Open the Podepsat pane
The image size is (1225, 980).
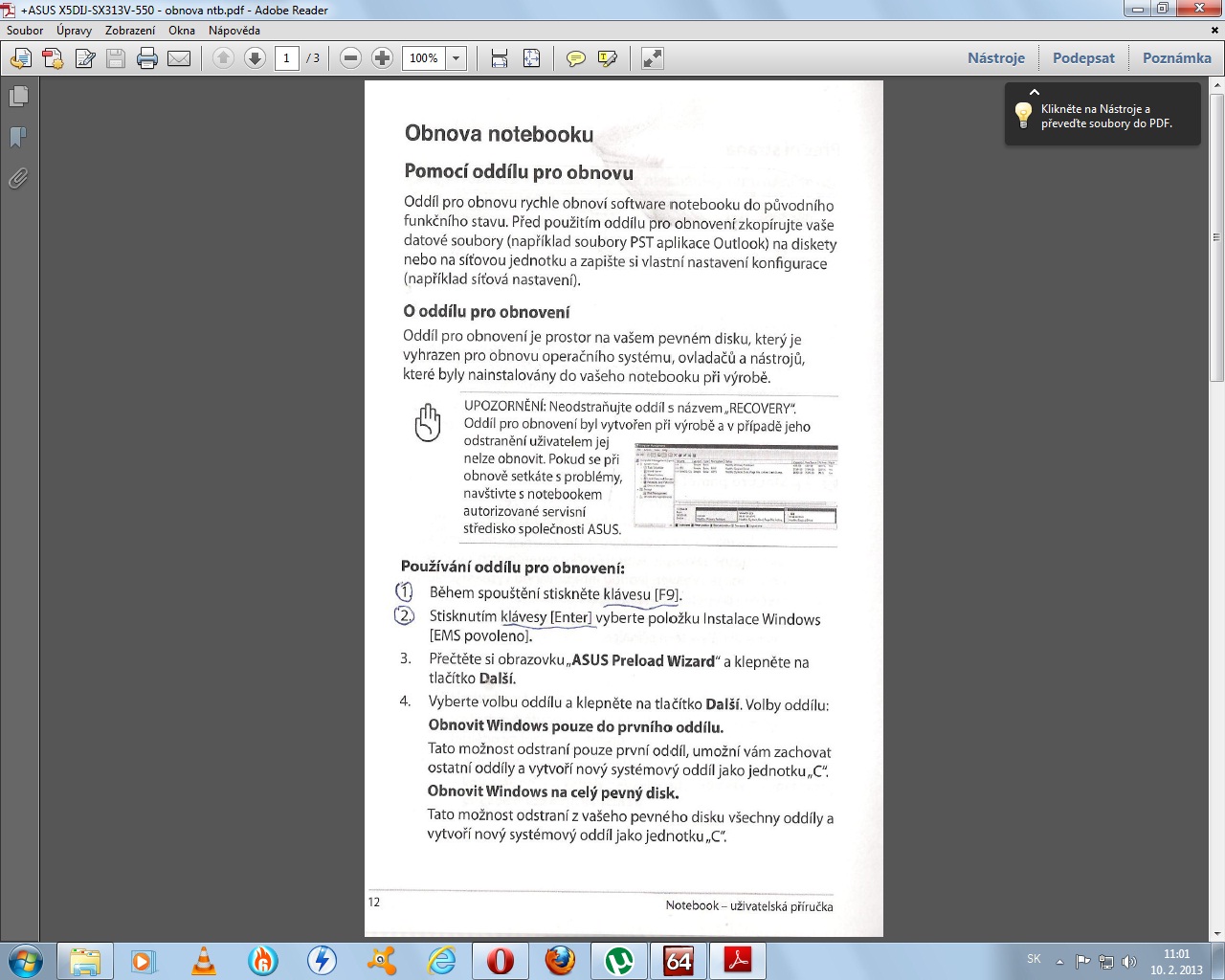point(1083,58)
